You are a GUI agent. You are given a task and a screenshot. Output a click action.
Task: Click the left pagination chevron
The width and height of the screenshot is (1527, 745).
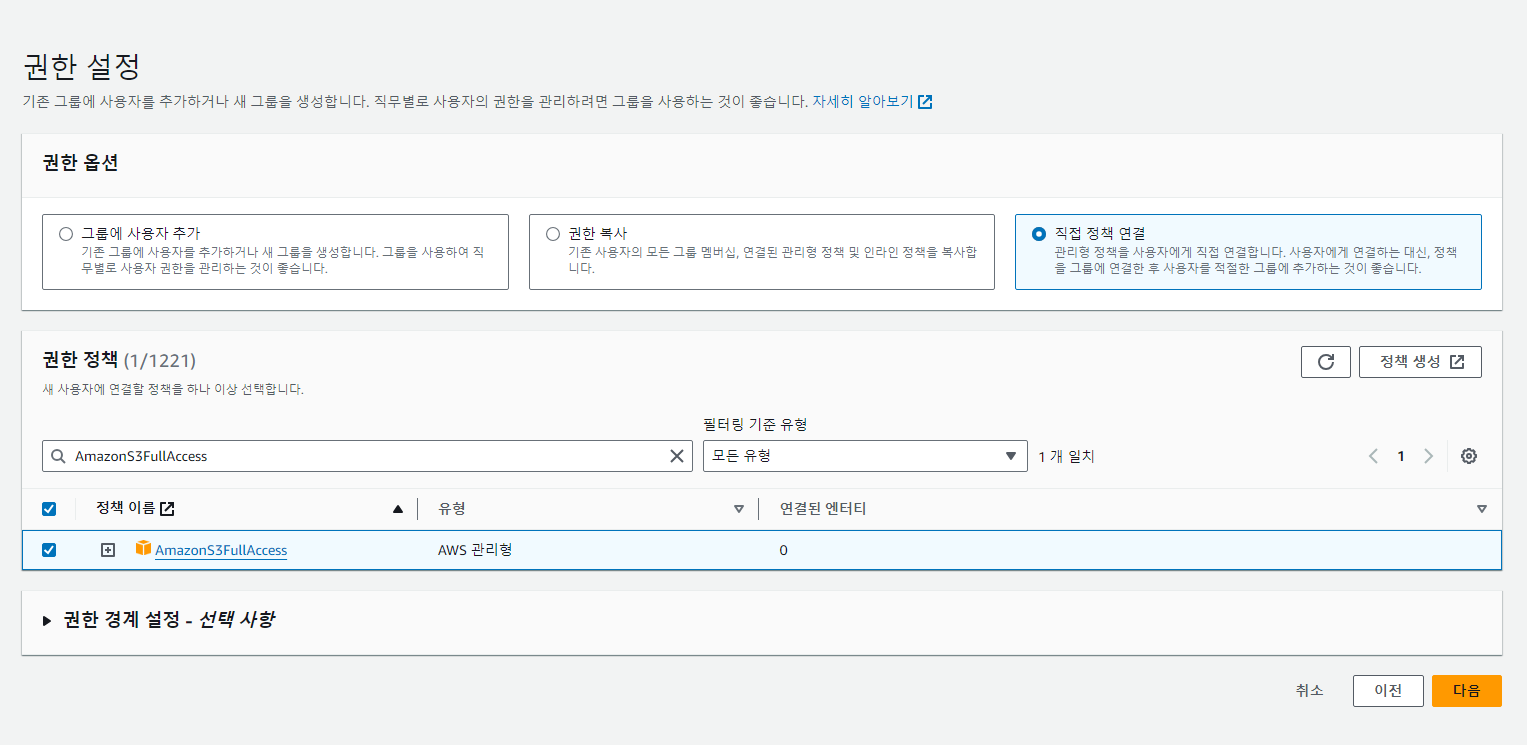(x=1373, y=455)
